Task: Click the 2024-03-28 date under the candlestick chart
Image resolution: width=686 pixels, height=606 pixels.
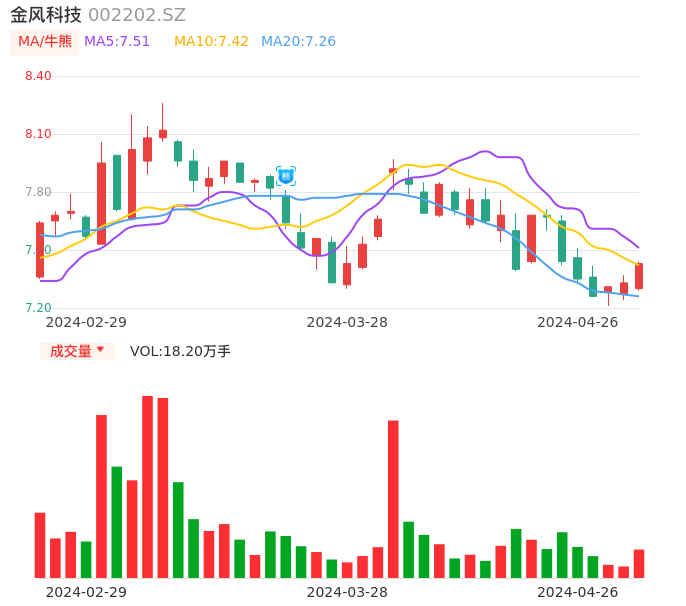Action: pos(347,322)
